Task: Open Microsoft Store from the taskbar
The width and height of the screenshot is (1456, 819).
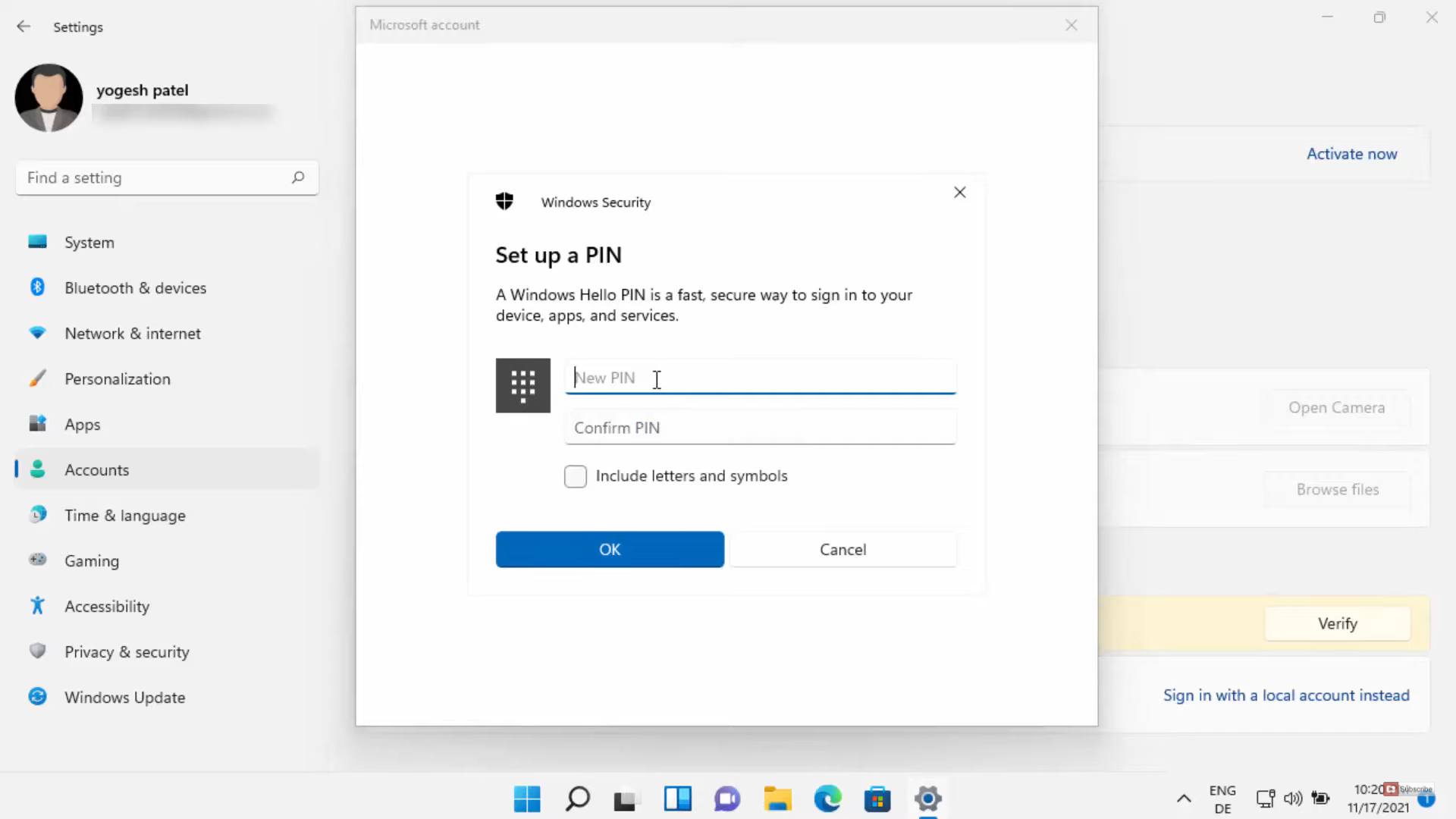Action: tap(877, 799)
